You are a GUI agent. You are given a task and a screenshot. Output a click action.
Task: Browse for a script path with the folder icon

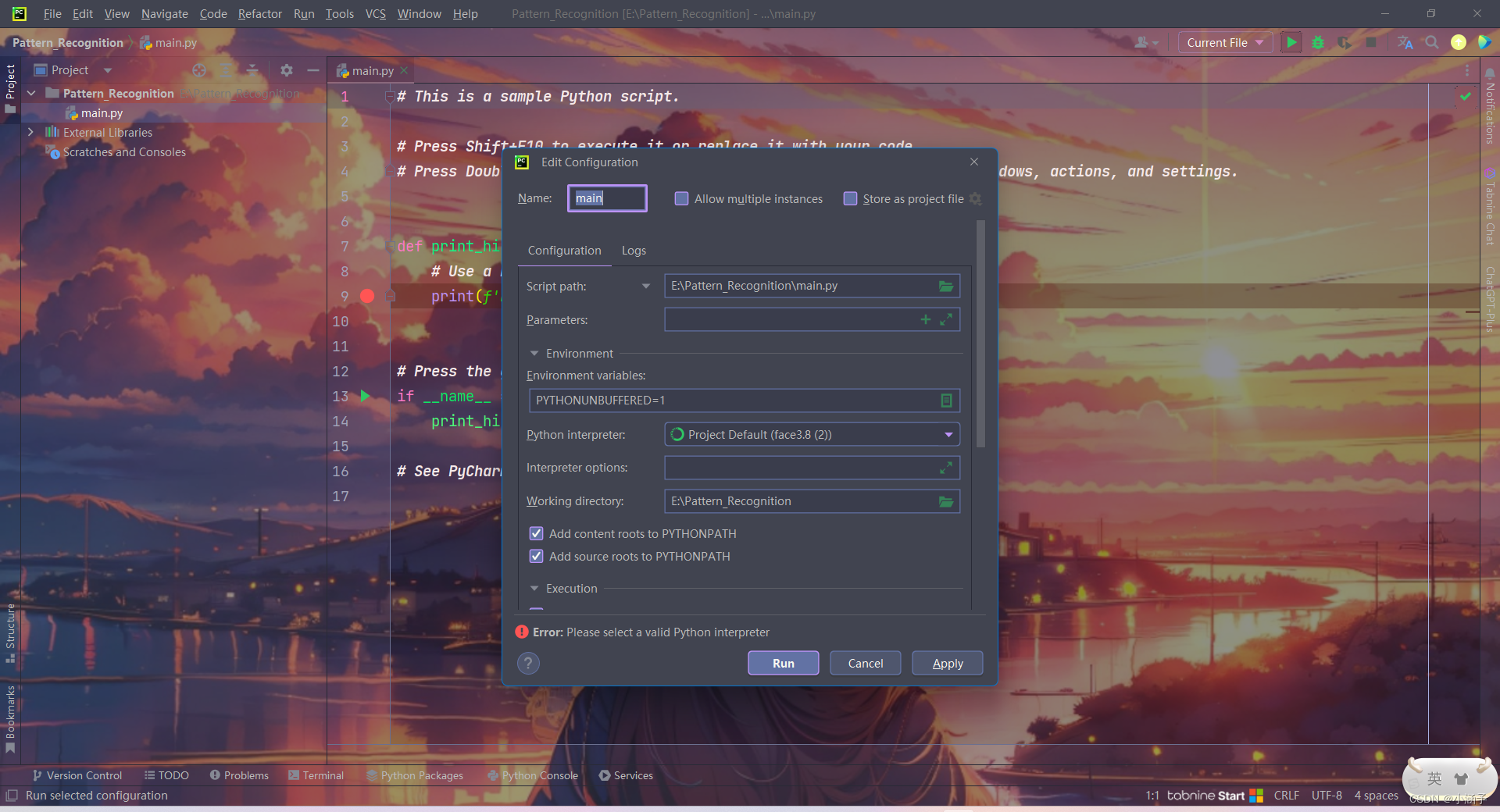point(945,286)
